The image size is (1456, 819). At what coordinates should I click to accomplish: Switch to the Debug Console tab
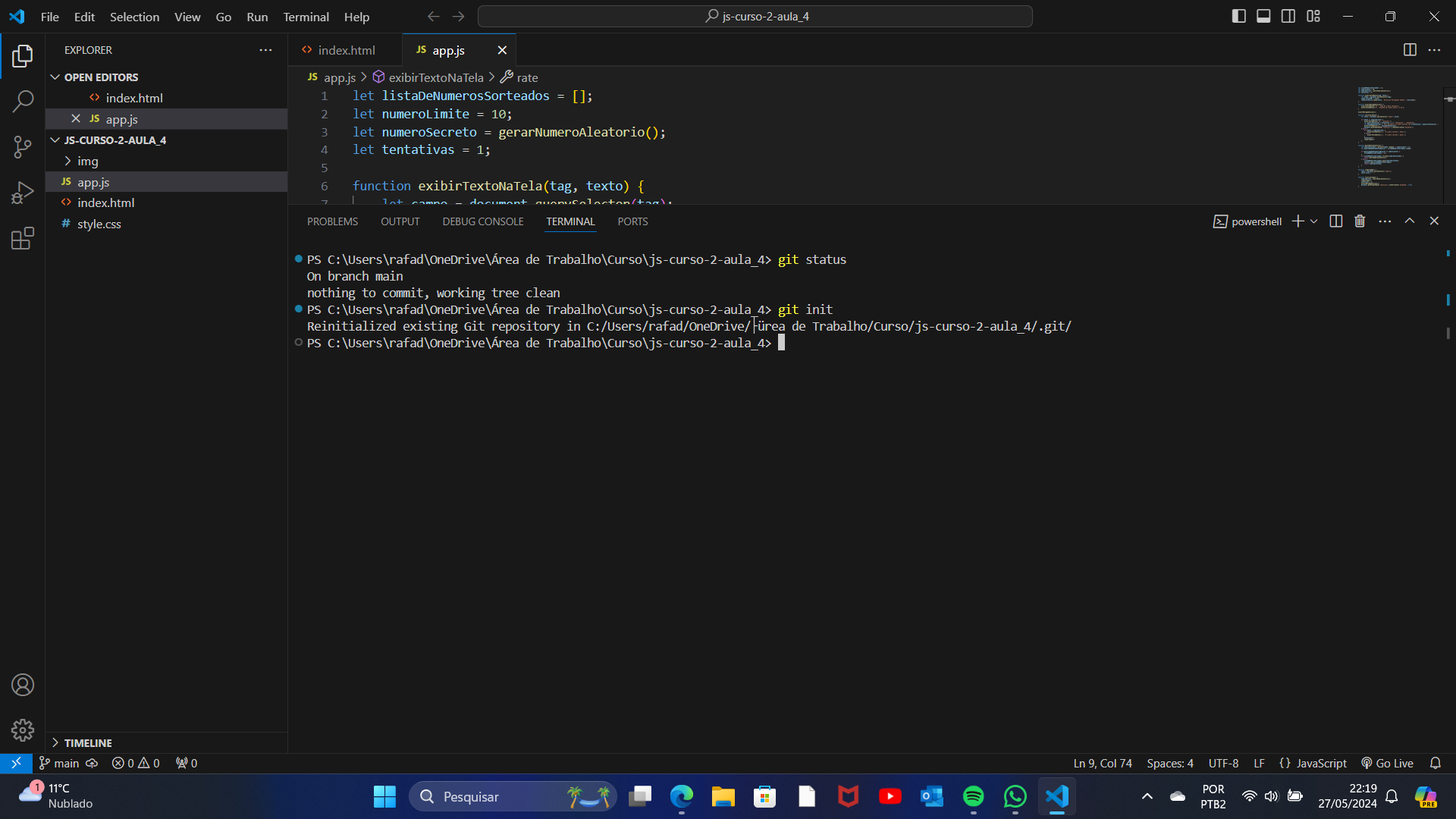click(x=483, y=221)
